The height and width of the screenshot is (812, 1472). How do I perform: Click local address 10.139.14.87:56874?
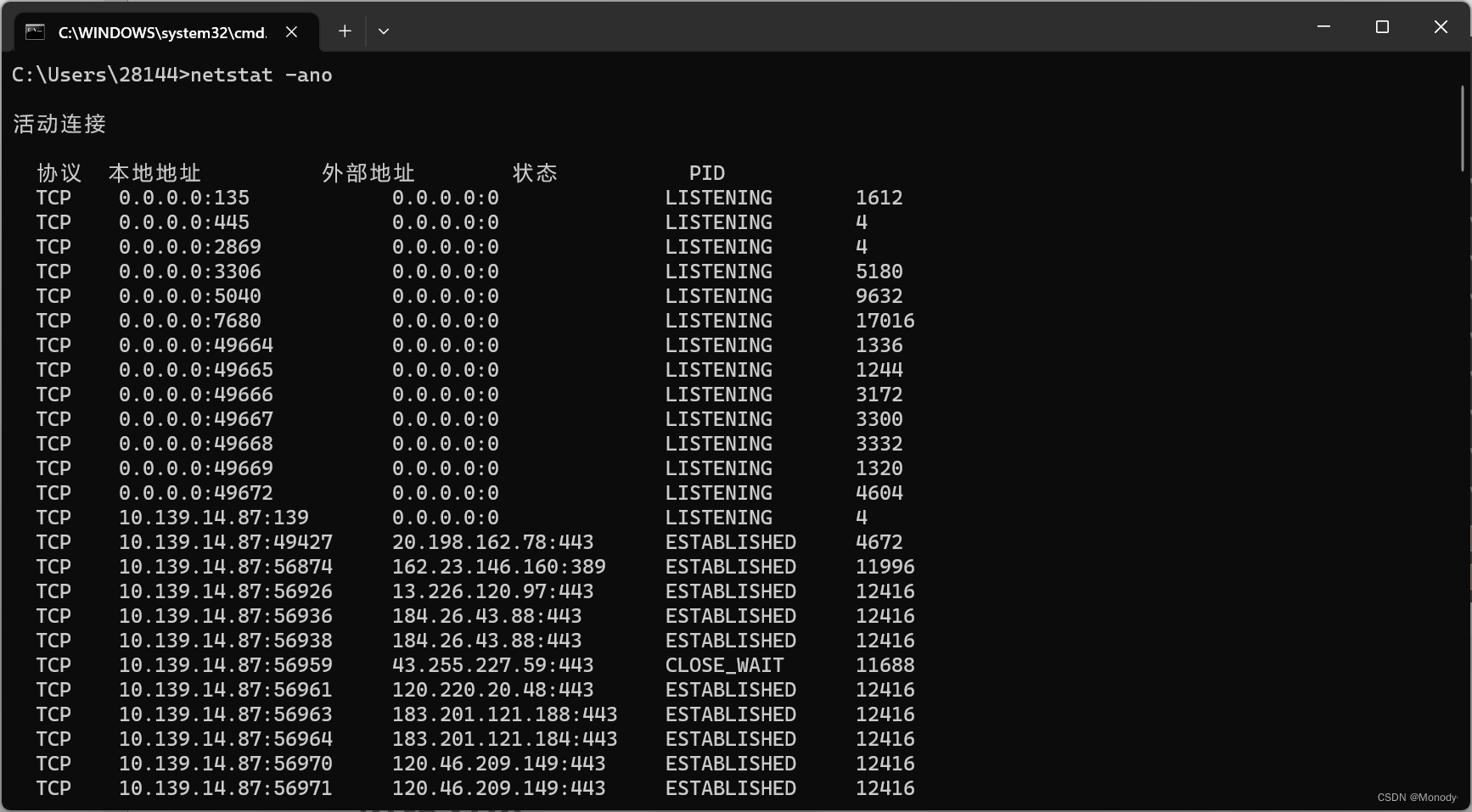coord(226,567)
